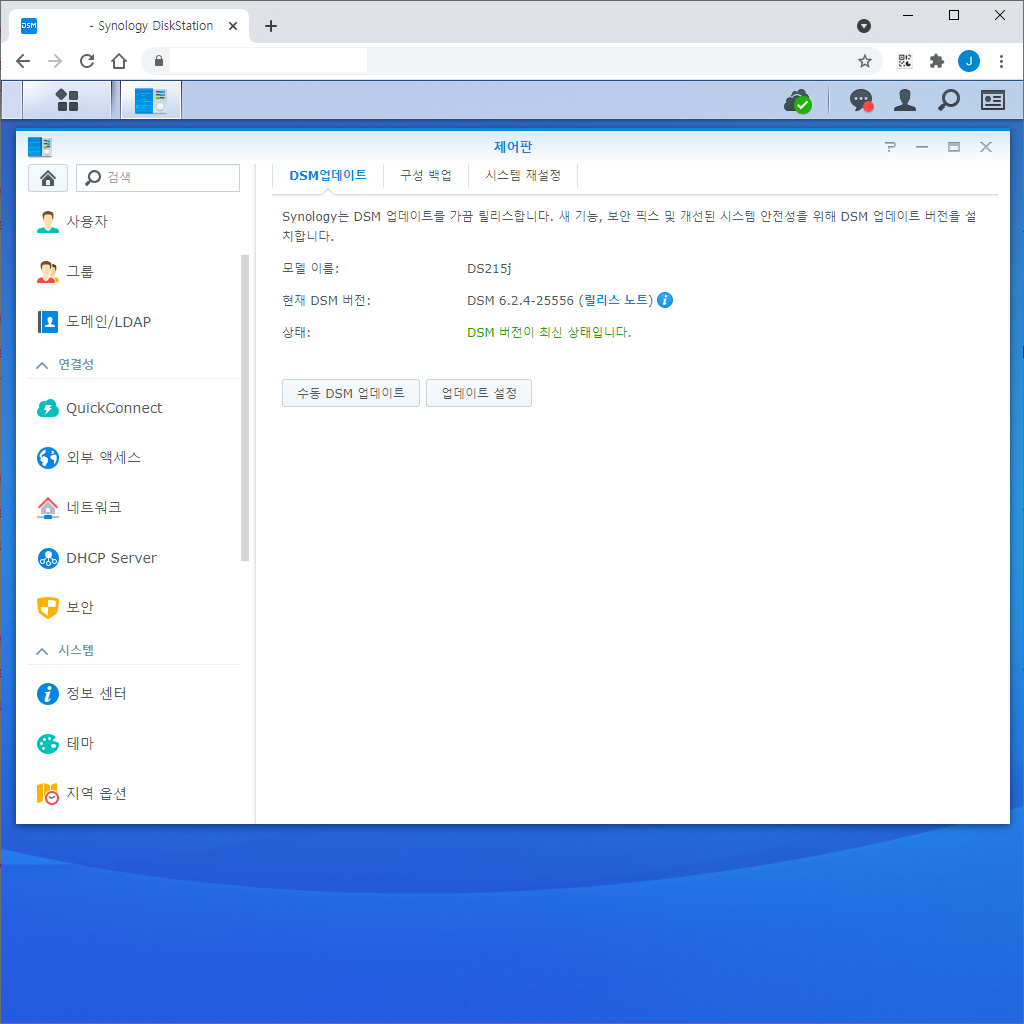The width and height of the screenshot is (1024, 1024).
Task: Open 네트워크 network settings
Action: point(134,507)
